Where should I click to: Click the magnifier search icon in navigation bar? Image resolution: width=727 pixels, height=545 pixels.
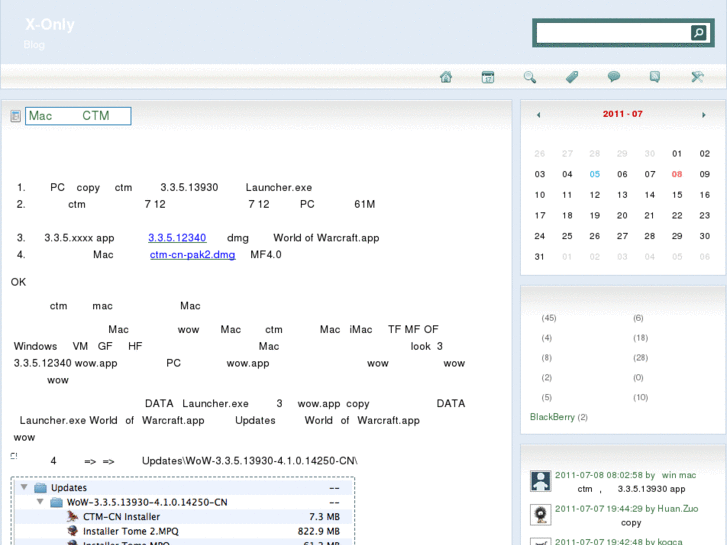point(529,77)
